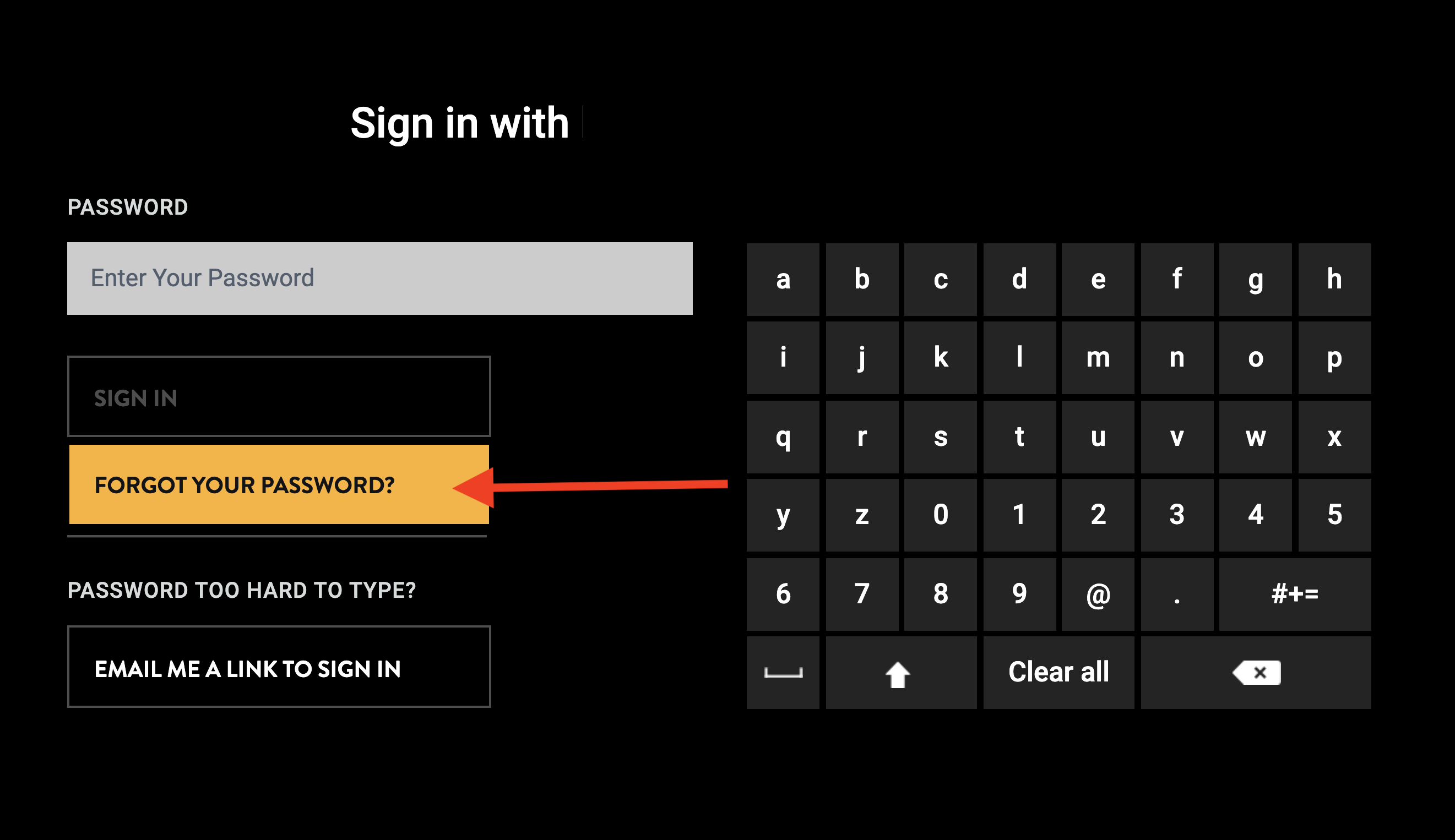Viewport: 1455px width, 840px height.
Task: Click the Shift/uppercase toggle key
Action: pyautogui.click(x=897, y=670)
